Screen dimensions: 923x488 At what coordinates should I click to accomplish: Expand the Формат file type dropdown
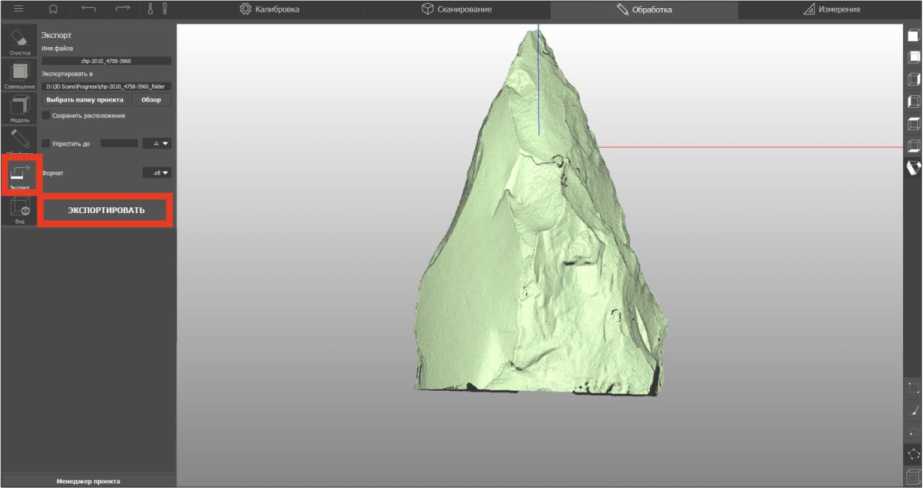click(157, 173)
